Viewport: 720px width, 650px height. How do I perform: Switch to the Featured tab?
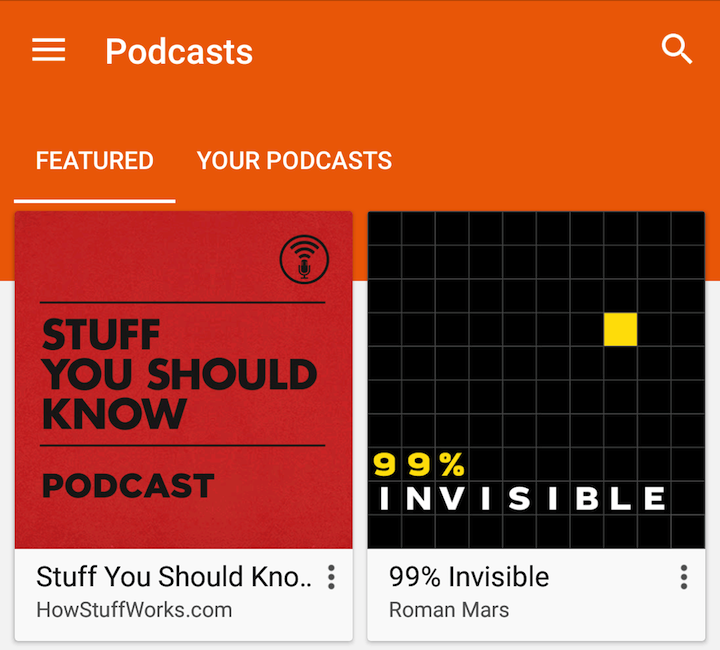tap(95, 161)
